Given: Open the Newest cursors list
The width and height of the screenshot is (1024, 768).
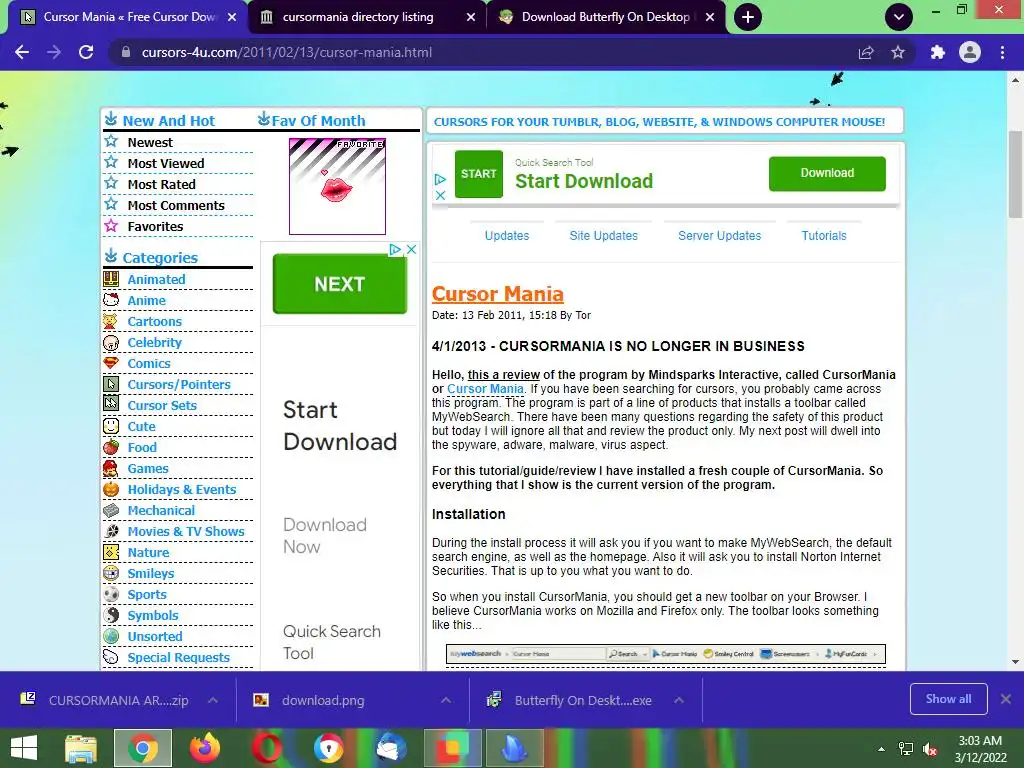Looking at the screenshot, I should pyautogui.click(x=150, y=142).
